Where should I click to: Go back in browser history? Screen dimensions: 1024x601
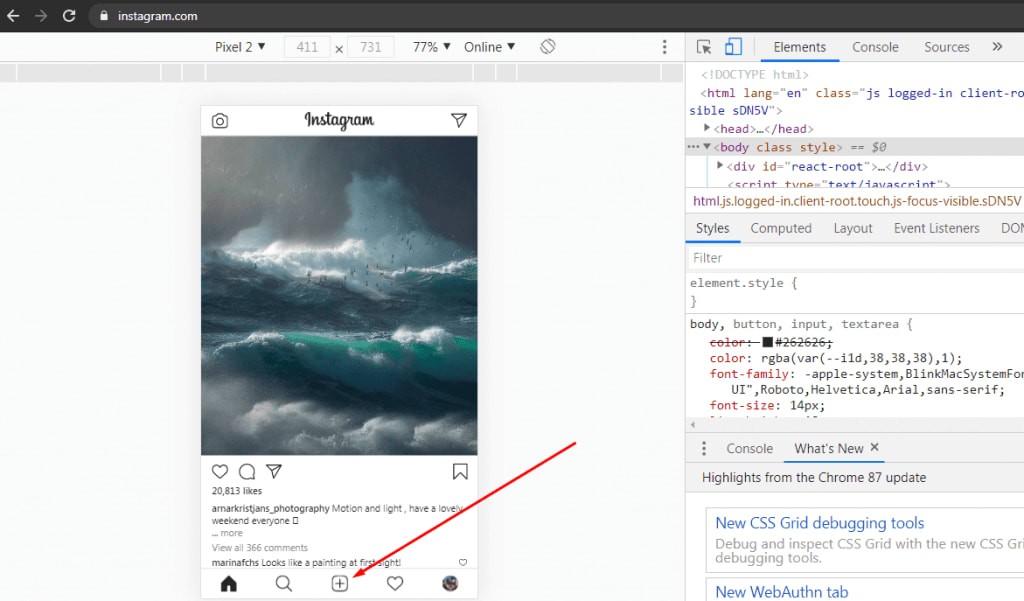tap(13, 16)
